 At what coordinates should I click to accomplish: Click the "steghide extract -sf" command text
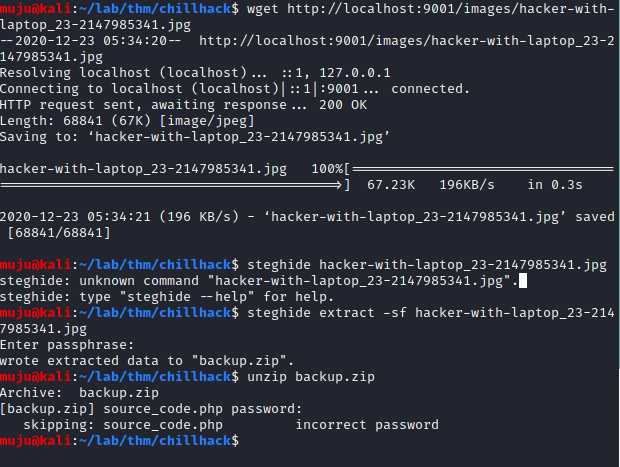327,312
